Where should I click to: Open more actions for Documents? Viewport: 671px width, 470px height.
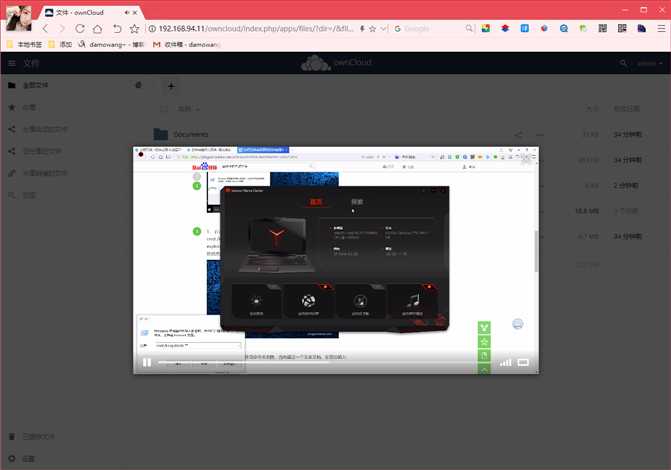click(x=540, y=135)
